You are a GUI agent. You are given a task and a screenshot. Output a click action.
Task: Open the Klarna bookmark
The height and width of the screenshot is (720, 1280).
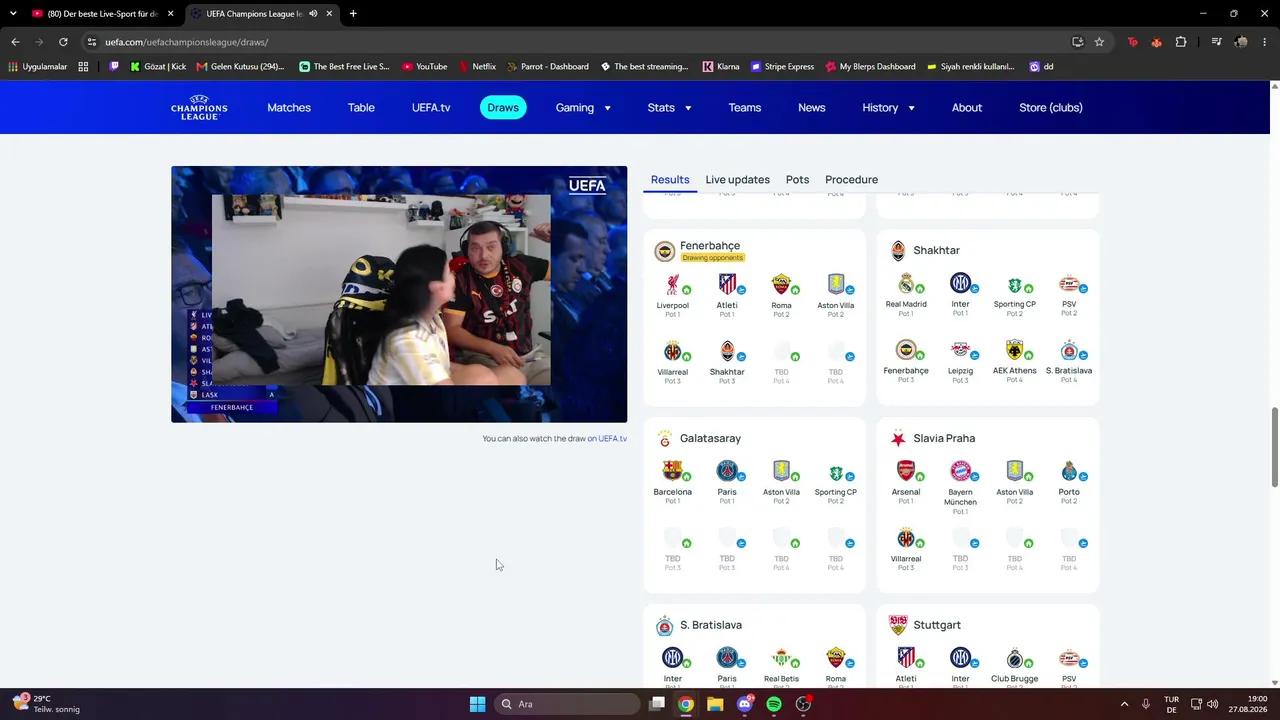[x=721, y=67]
